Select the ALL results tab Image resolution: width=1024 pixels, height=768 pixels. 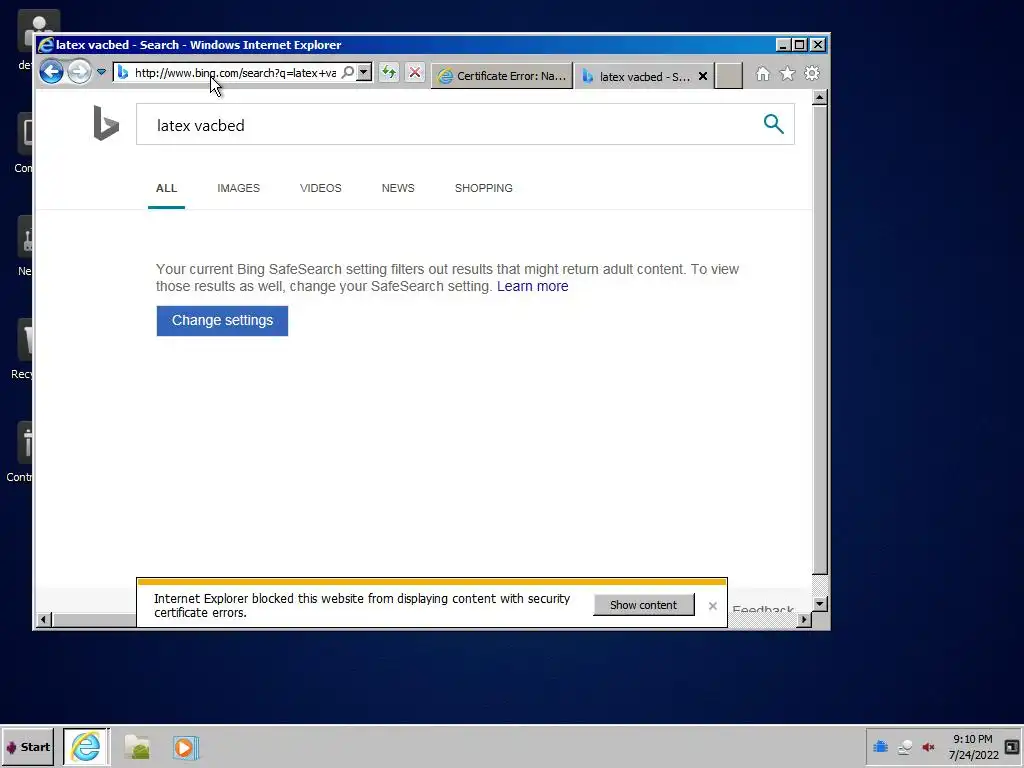(x=167, y=188)
